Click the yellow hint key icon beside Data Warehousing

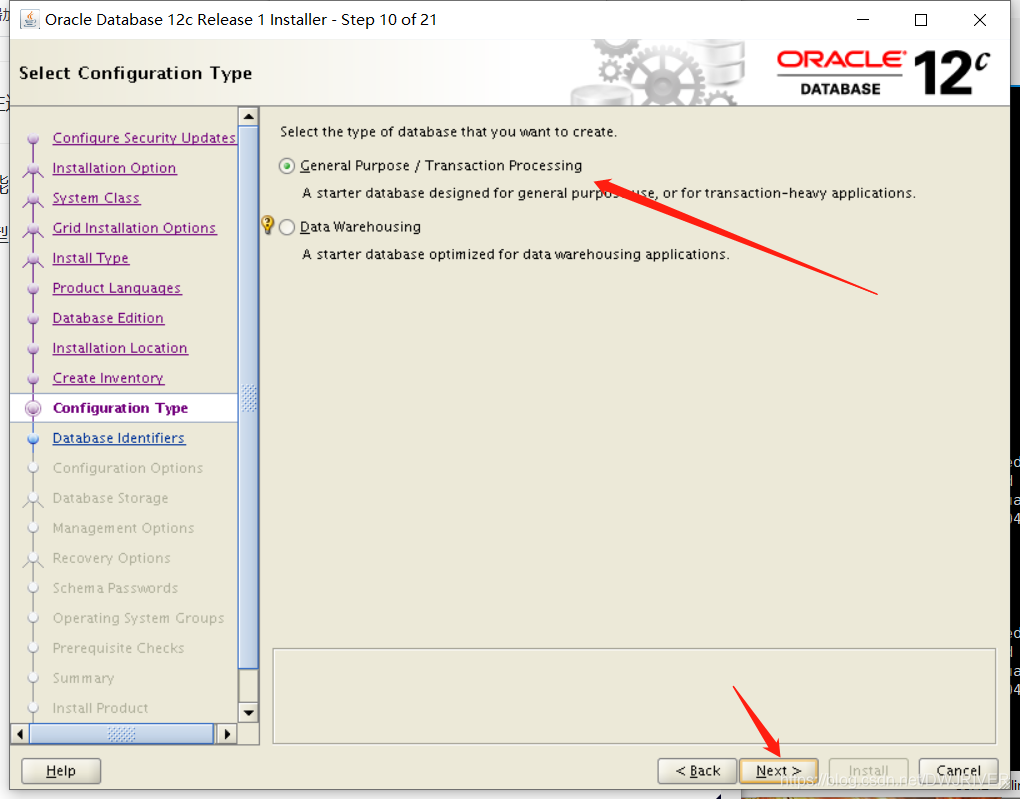coord(267,224)
